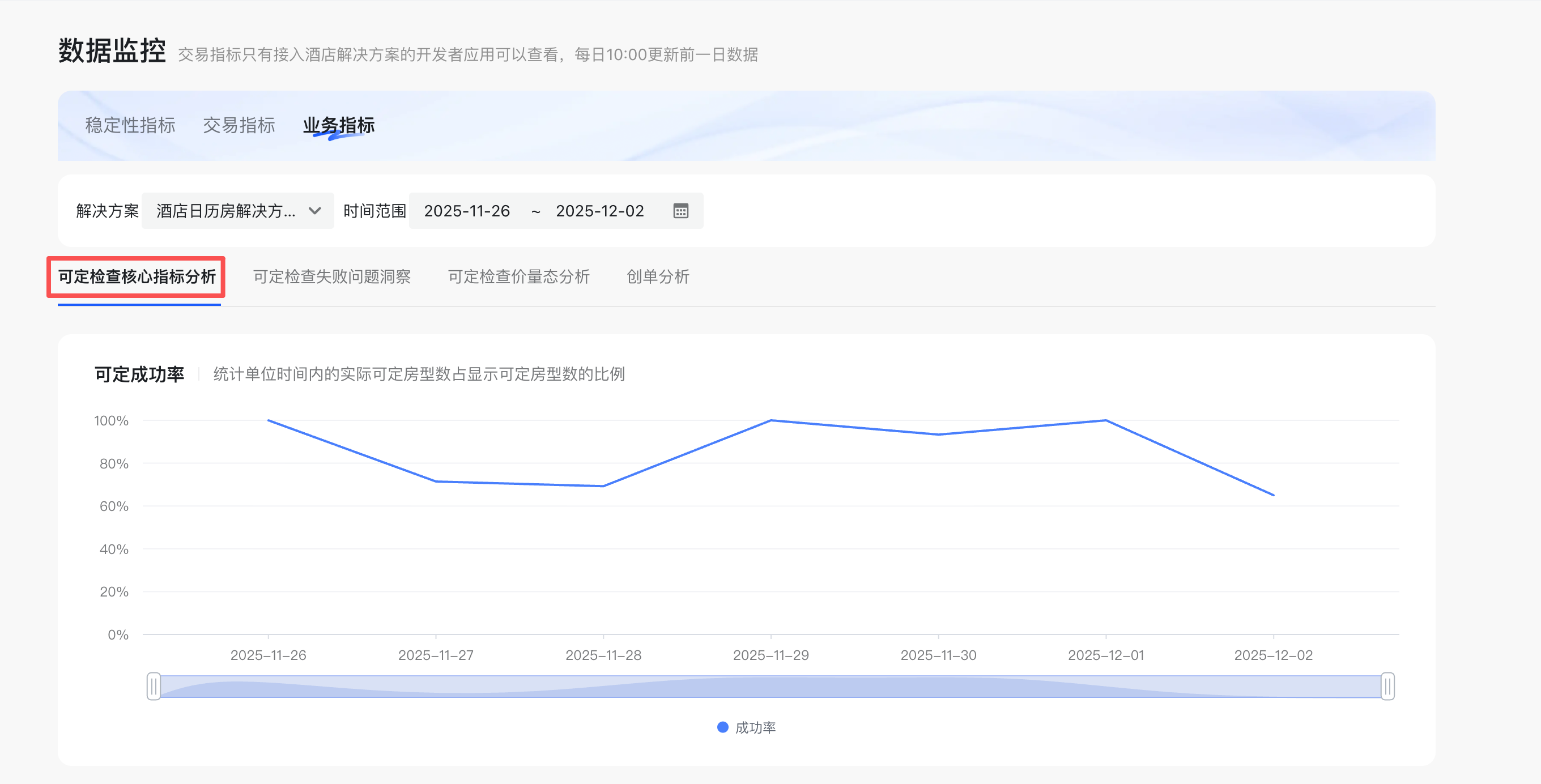
Task: Click the chart zoom slider middle area
Action: (770, 686)
